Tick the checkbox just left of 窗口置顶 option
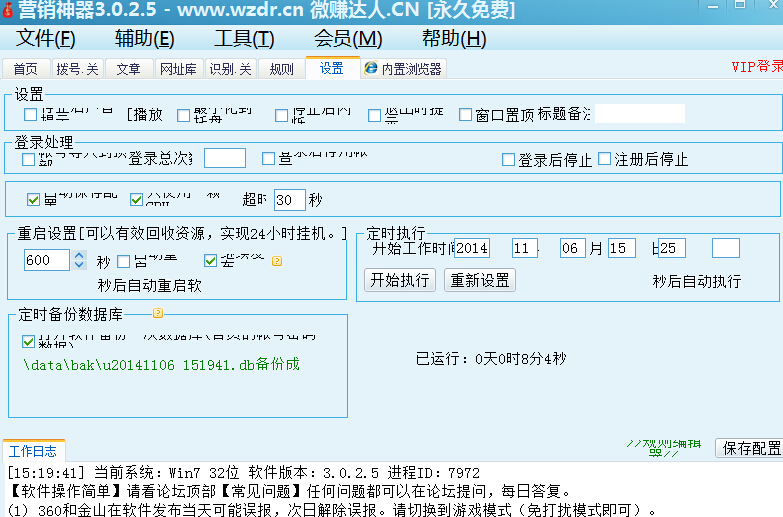Viewport: 783px width, 517px height. 374,115
